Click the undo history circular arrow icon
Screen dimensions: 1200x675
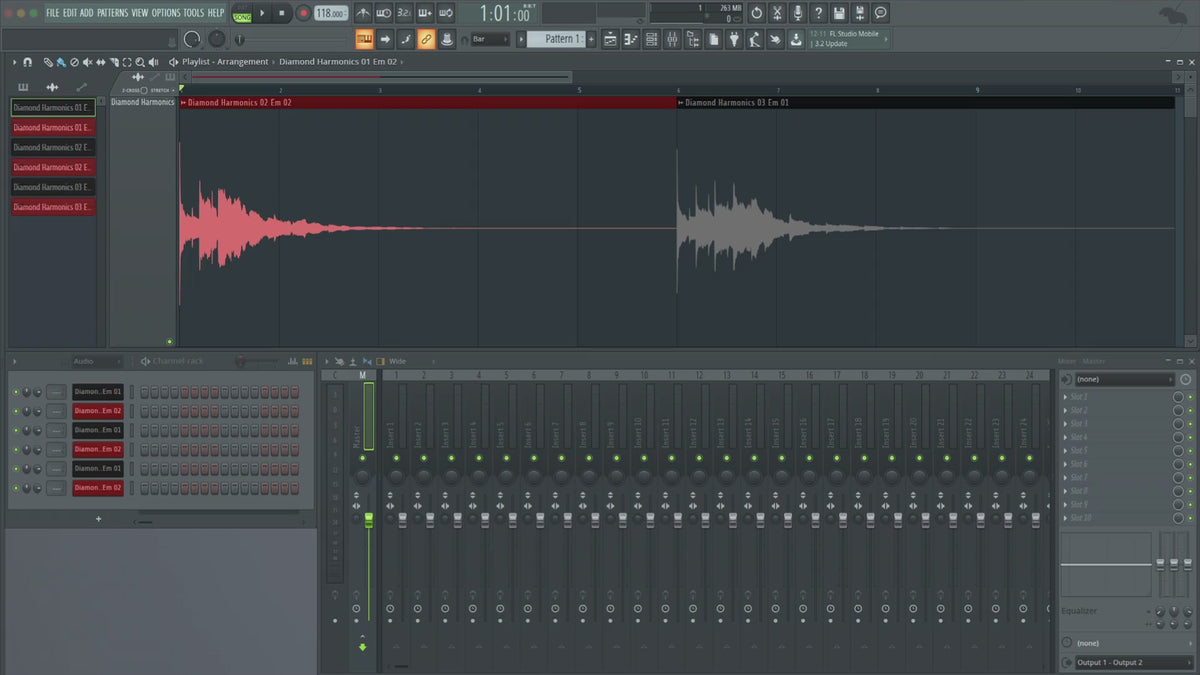(756, 13)
